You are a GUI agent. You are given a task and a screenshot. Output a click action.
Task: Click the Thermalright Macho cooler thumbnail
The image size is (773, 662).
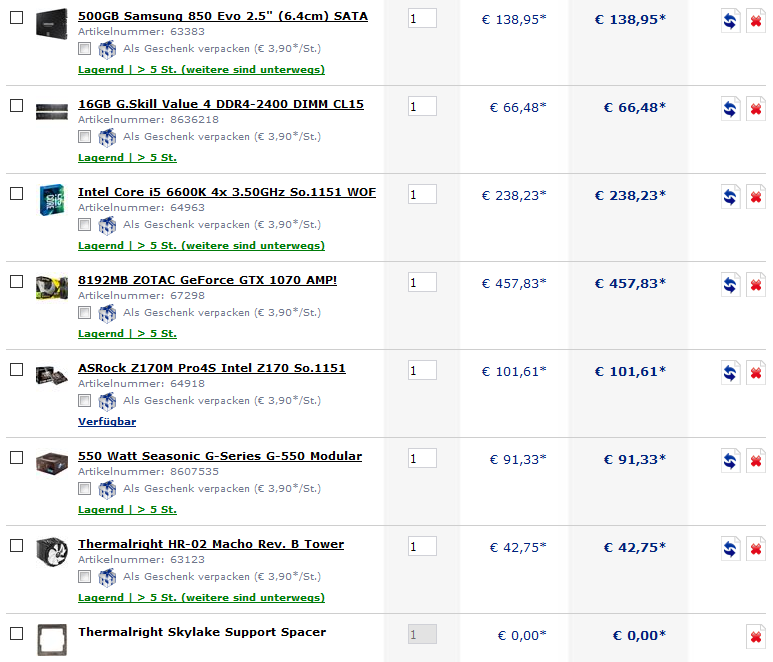pyautogui.click(x=52, y=552)
